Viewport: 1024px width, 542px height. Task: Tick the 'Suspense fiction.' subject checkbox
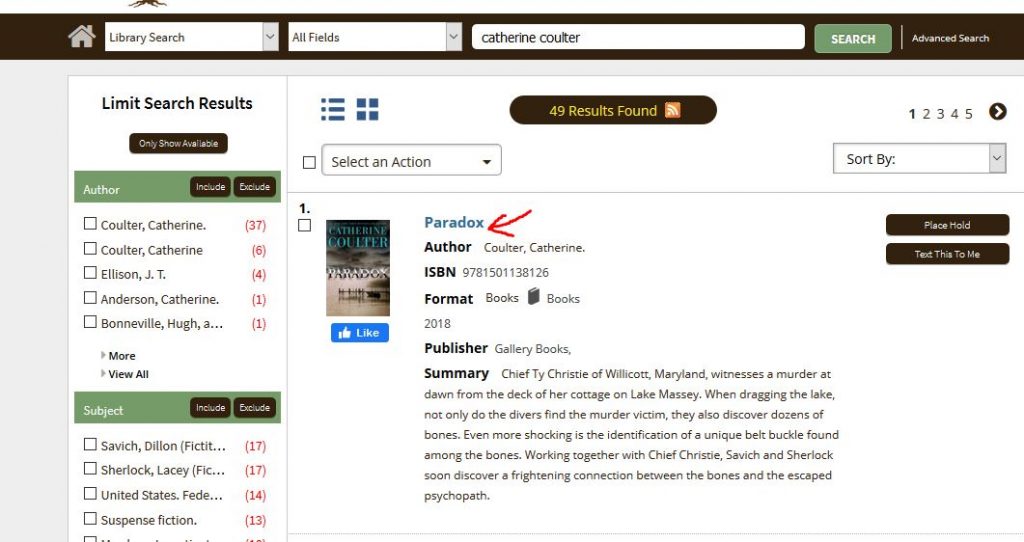[90, 518]
